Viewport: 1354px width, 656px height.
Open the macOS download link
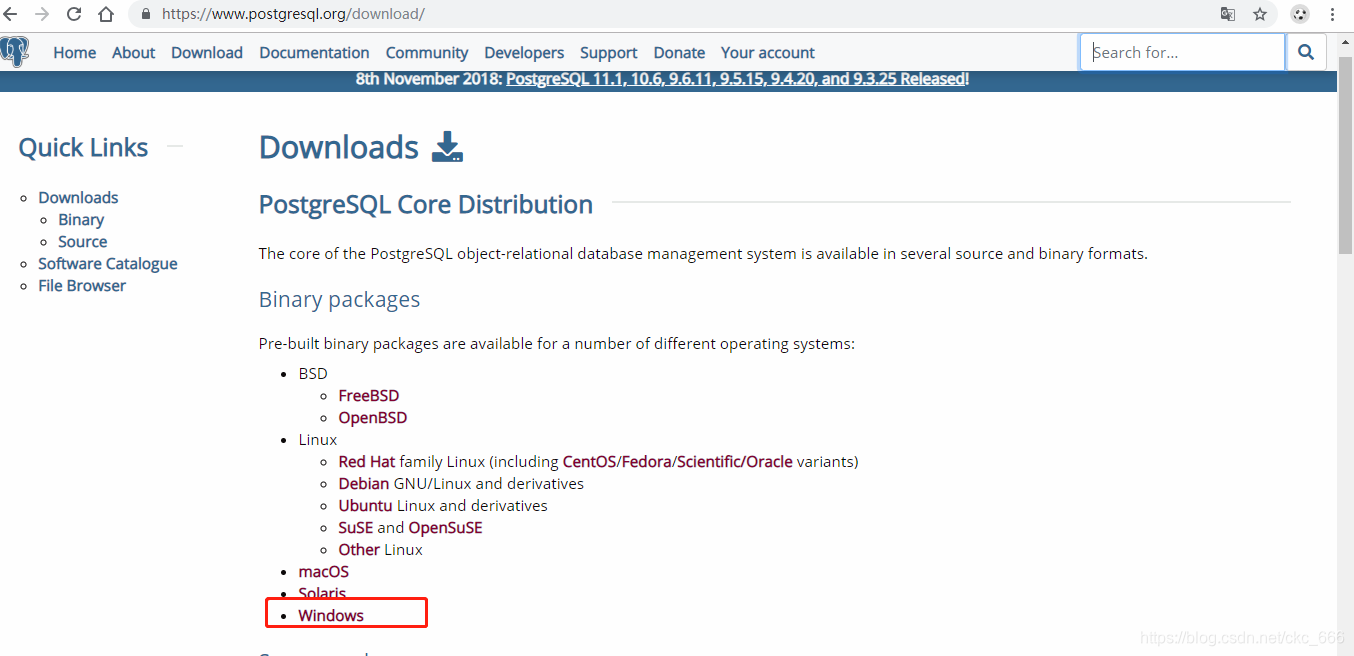324,572
